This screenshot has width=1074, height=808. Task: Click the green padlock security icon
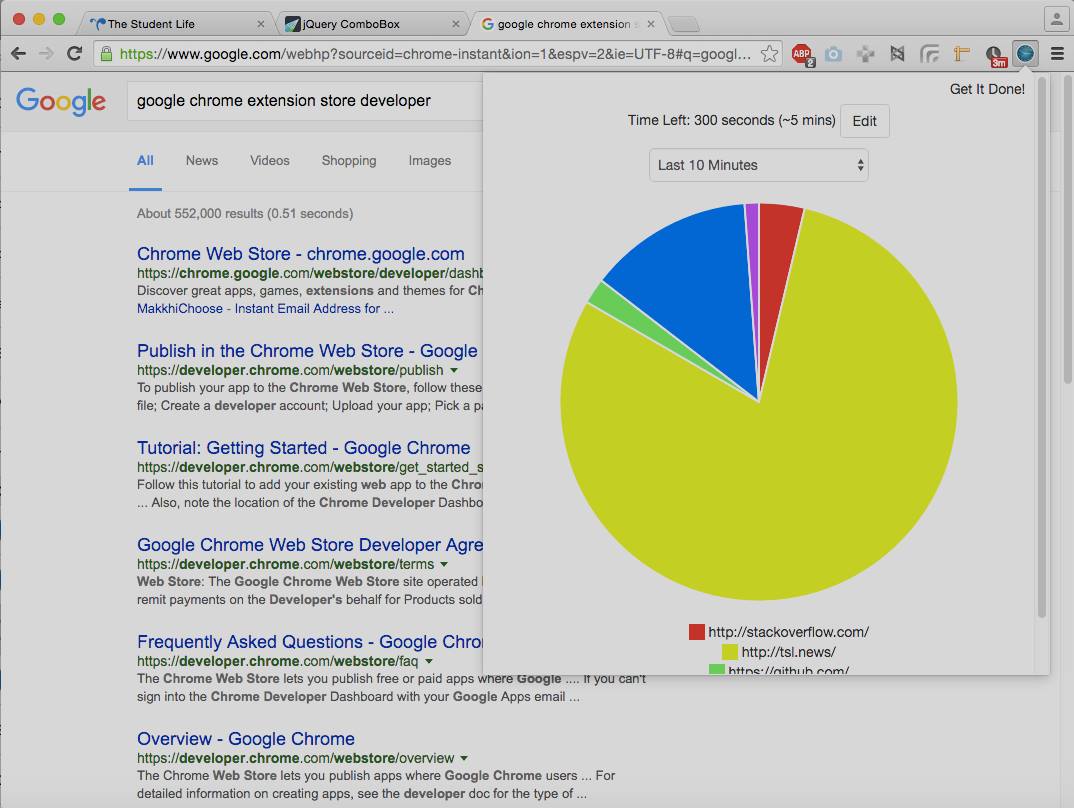pos(106,53)
